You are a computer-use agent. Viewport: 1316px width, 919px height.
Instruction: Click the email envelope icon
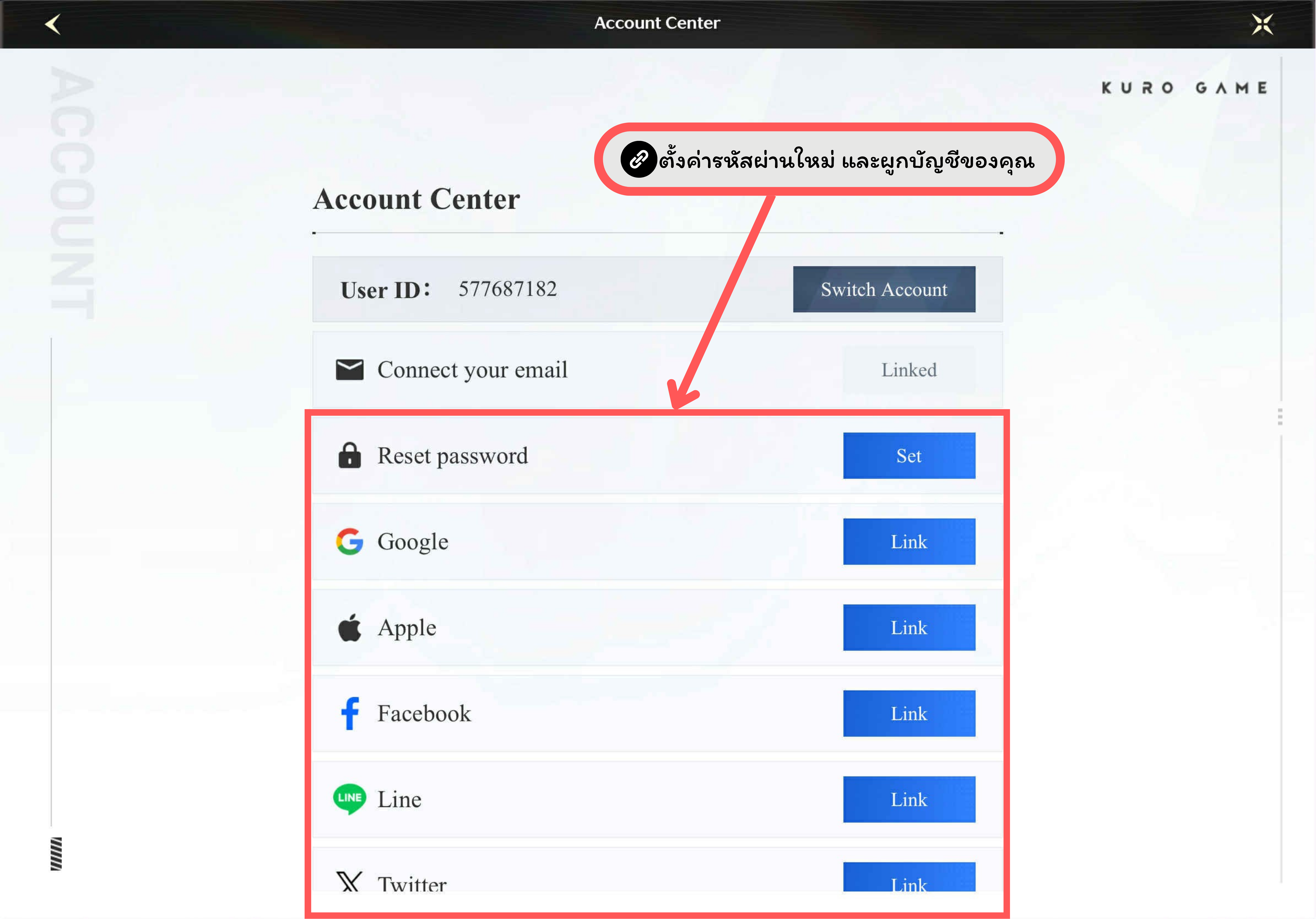350,370
